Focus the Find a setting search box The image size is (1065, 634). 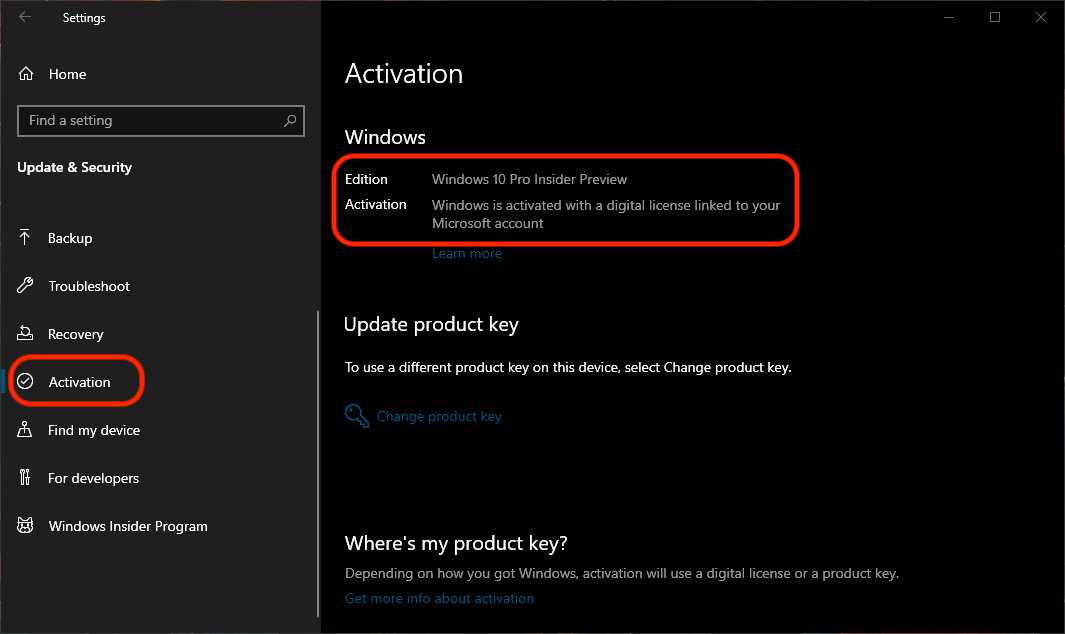(150, 121)
